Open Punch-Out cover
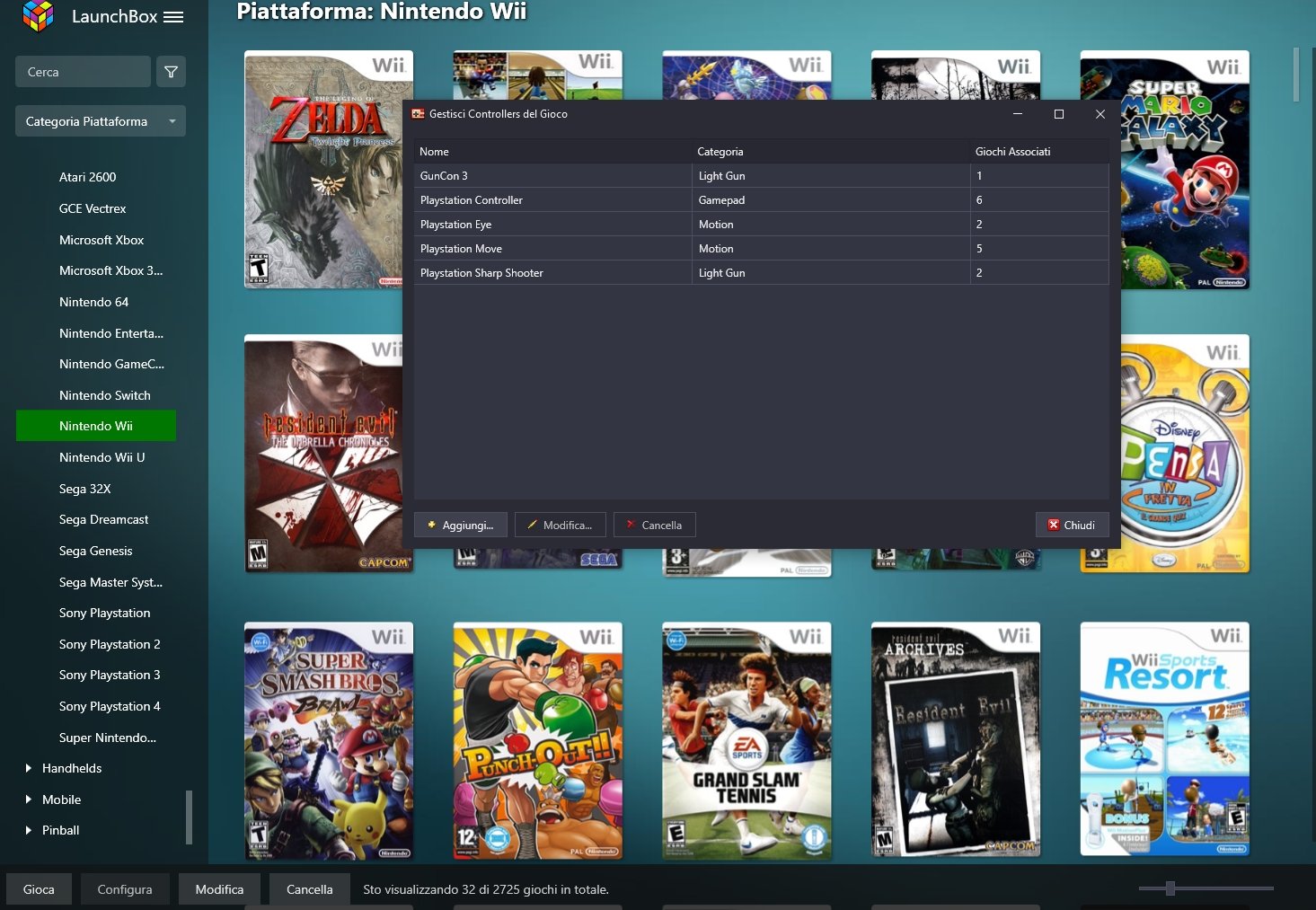1316x910 pixels. coord(537,741)
